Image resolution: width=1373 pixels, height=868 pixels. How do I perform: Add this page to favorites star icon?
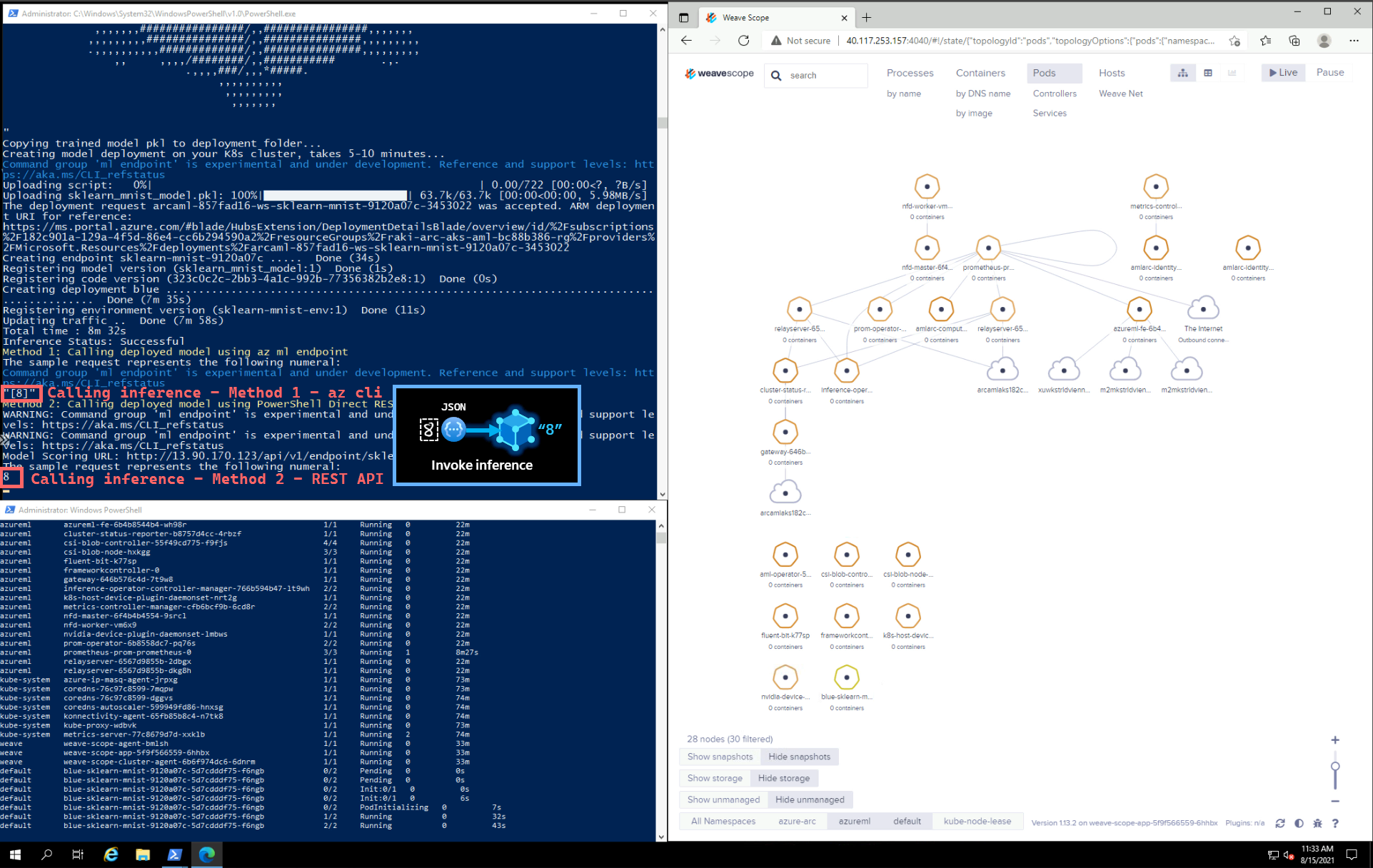pos(1234,41)
